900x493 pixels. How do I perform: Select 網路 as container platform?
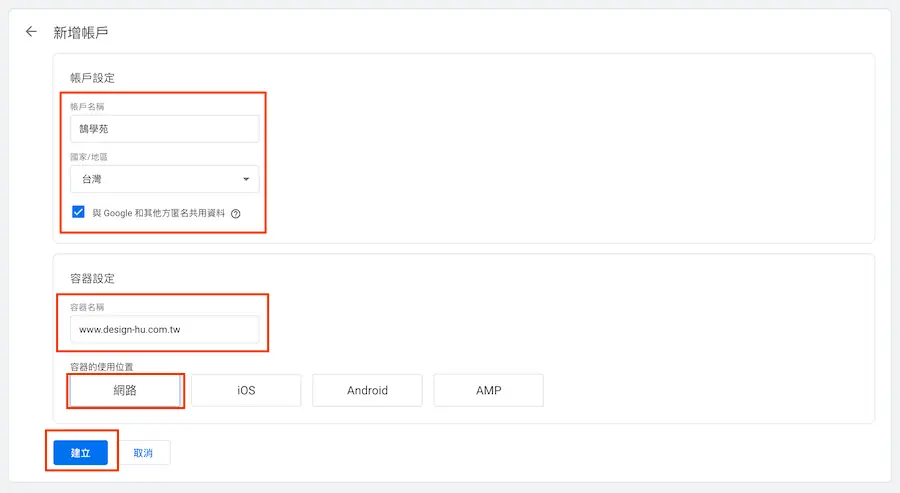[125, 390]
